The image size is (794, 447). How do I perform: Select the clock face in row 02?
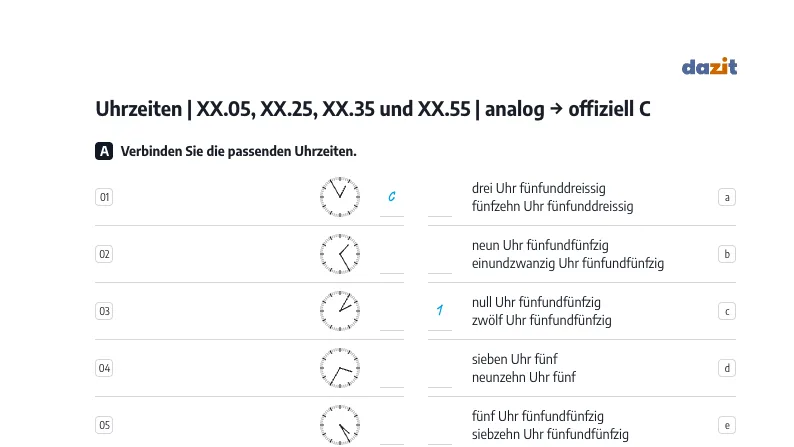(x=340, y=254)
